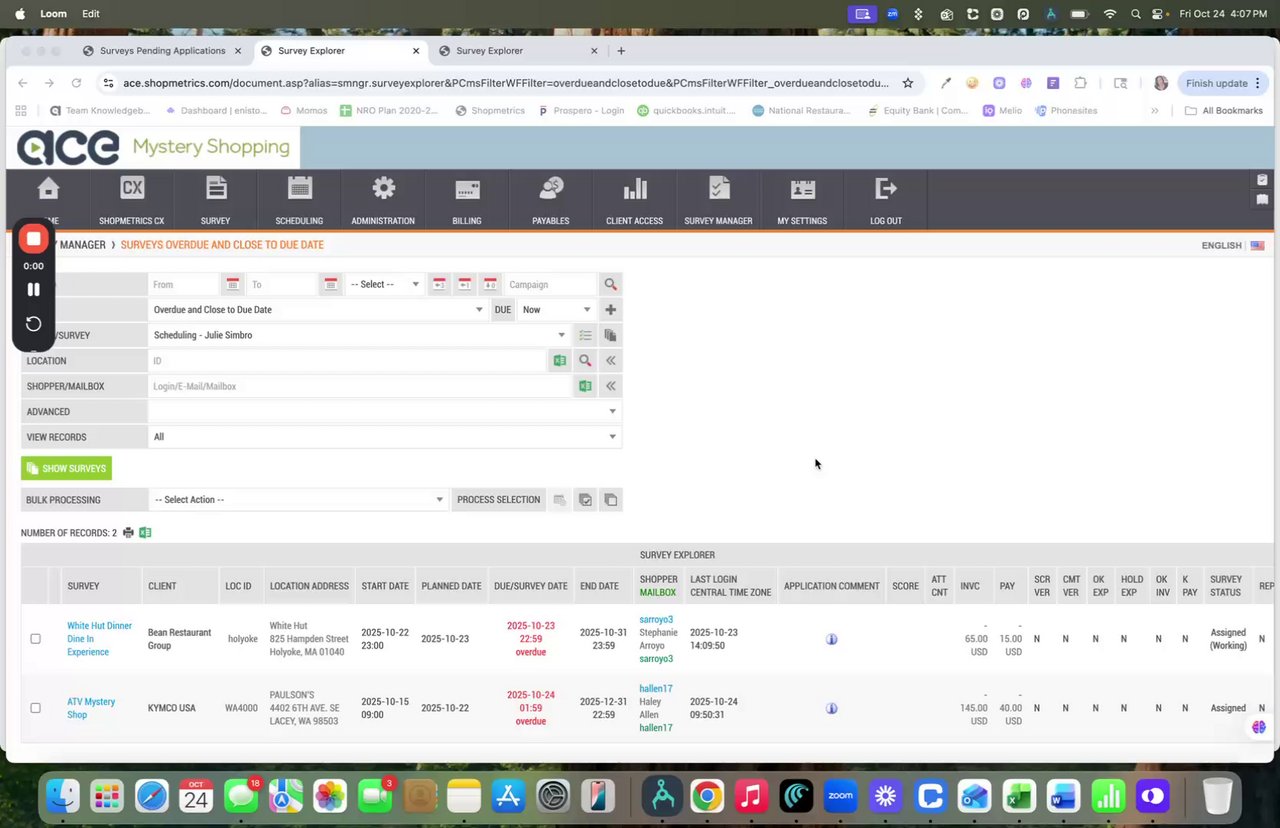
Task: Click the checklist icon beside Scheduling filter
Action: coord(585,335)
